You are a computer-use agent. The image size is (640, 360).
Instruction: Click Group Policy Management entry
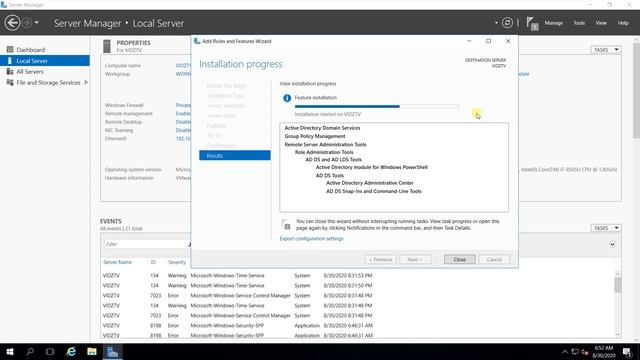(315, 136)
